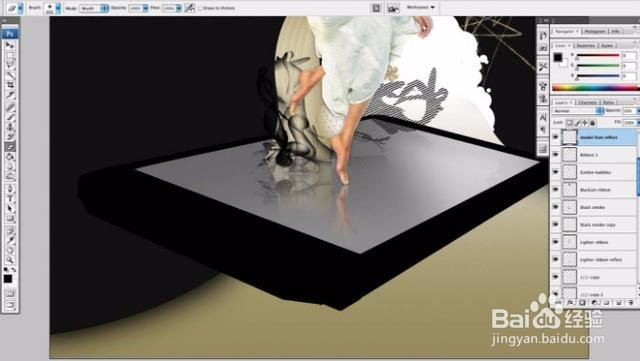Select the Horizontal Type tool
The width and height of the screenshot is (640, 361).
point(10,199)
